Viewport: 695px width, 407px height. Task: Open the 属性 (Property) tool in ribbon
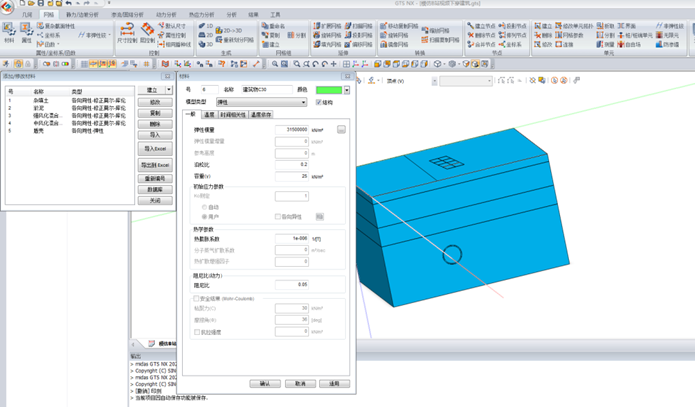tap(26, 33)
